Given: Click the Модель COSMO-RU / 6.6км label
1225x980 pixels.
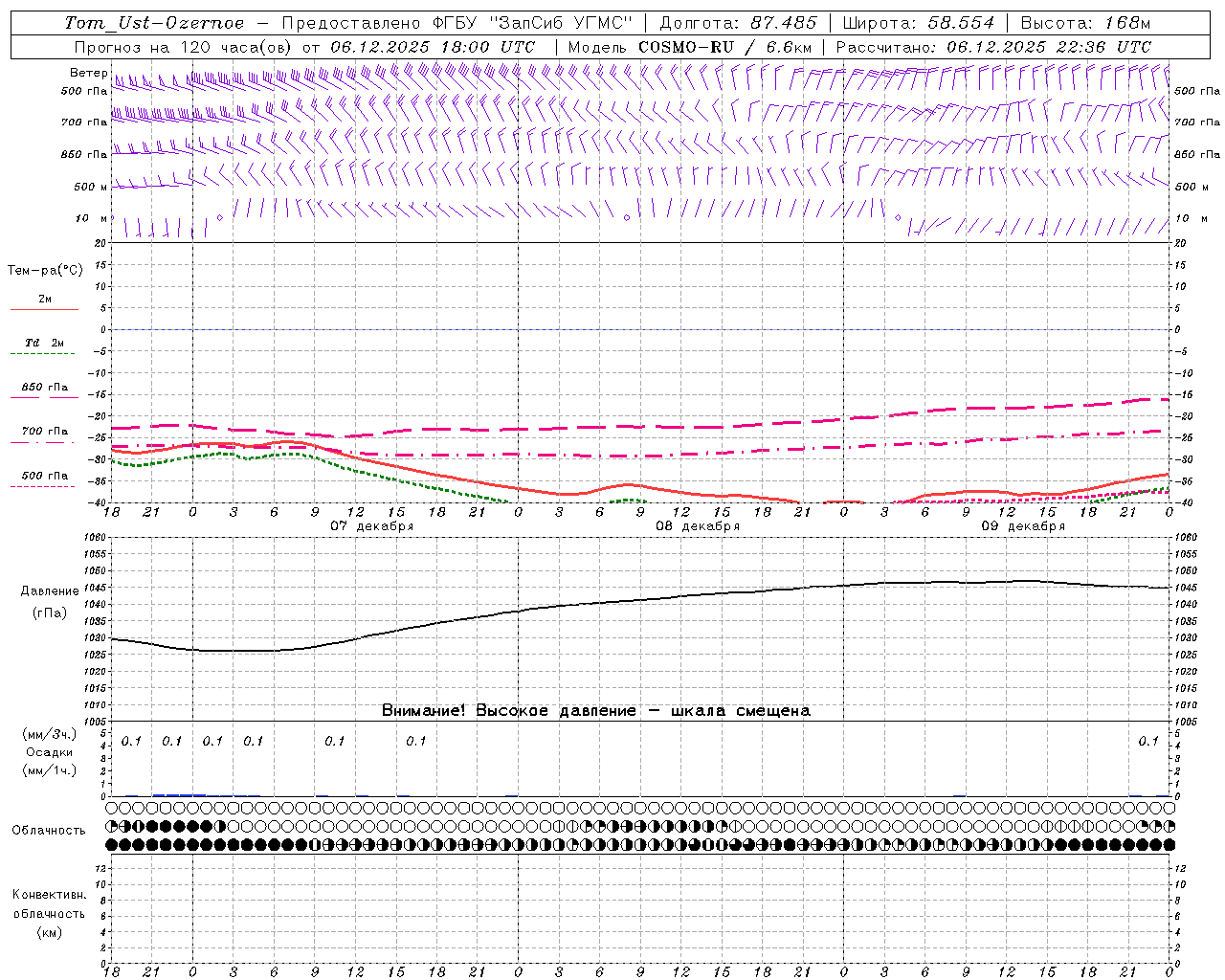Looking at the screenshot, I should 690,47.
